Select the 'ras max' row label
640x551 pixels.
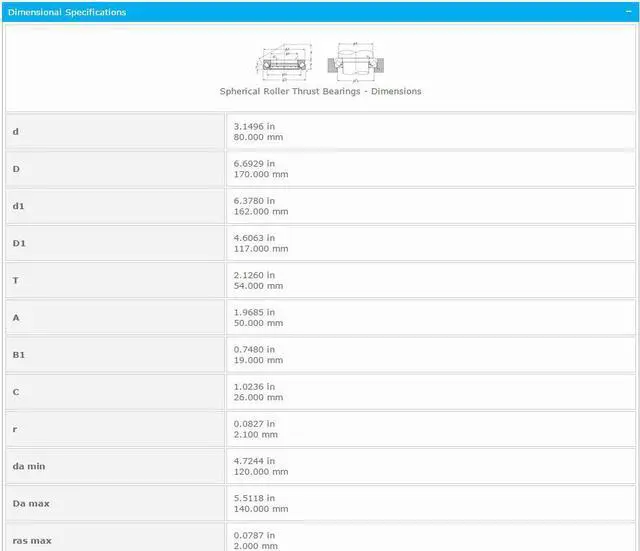click(31, 540)
